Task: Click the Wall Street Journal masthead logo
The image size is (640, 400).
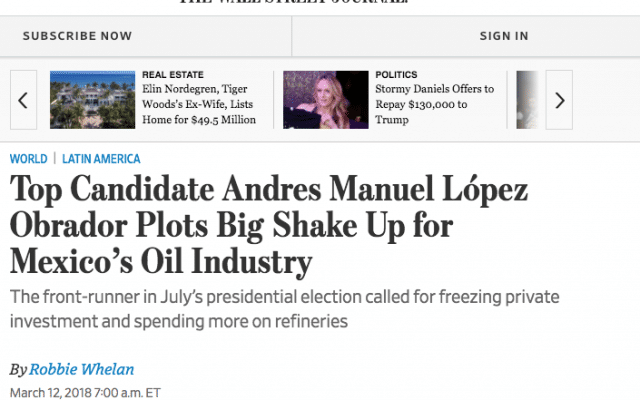Action: click(x=294, y=2)
